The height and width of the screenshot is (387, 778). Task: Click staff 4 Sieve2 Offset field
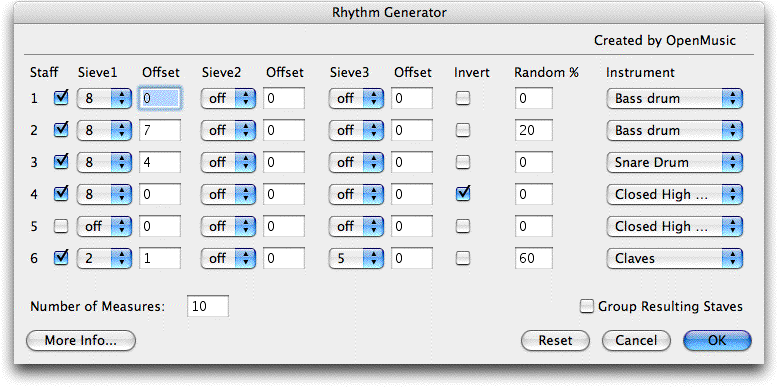click(284, 194)
